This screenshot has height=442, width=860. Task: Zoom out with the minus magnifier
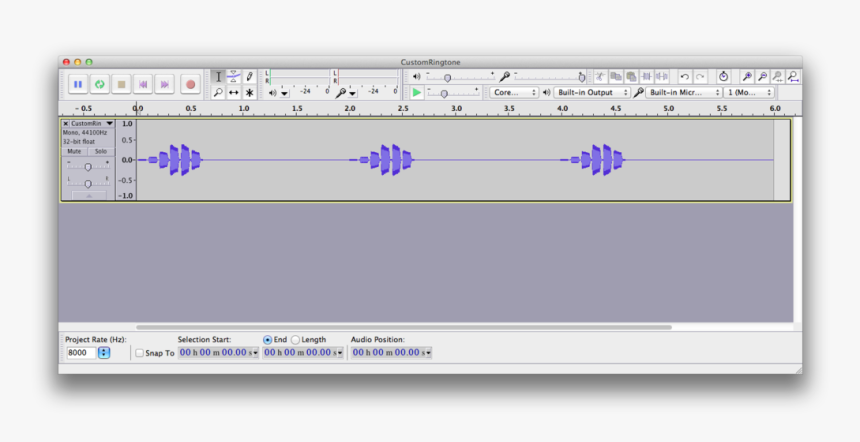(762, 77)
